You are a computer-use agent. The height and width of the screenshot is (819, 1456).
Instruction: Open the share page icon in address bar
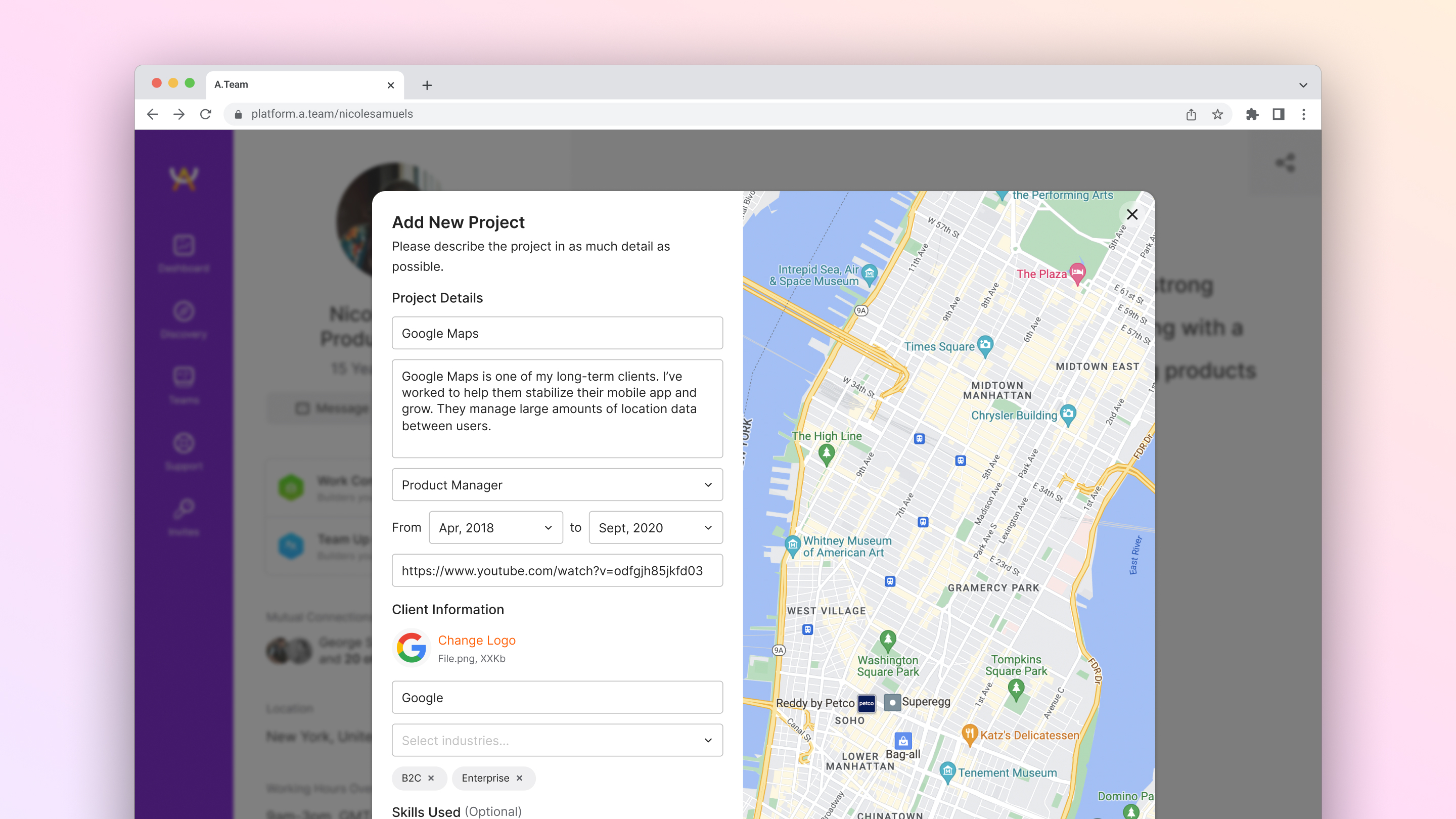[1191, 114]
